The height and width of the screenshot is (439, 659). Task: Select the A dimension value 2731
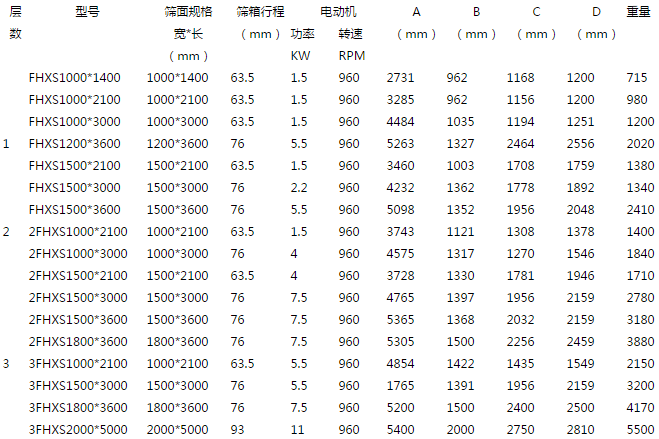tap(400, 77)
